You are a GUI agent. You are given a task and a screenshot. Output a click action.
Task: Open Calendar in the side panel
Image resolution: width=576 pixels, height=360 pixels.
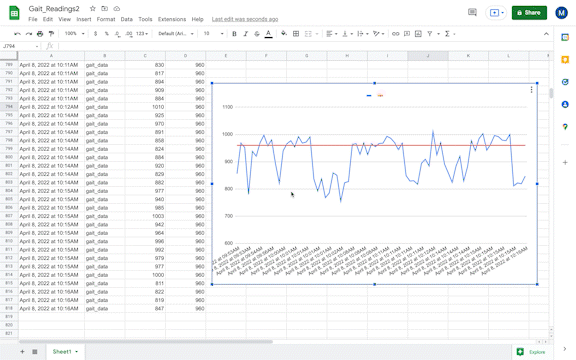click(565, 37)
